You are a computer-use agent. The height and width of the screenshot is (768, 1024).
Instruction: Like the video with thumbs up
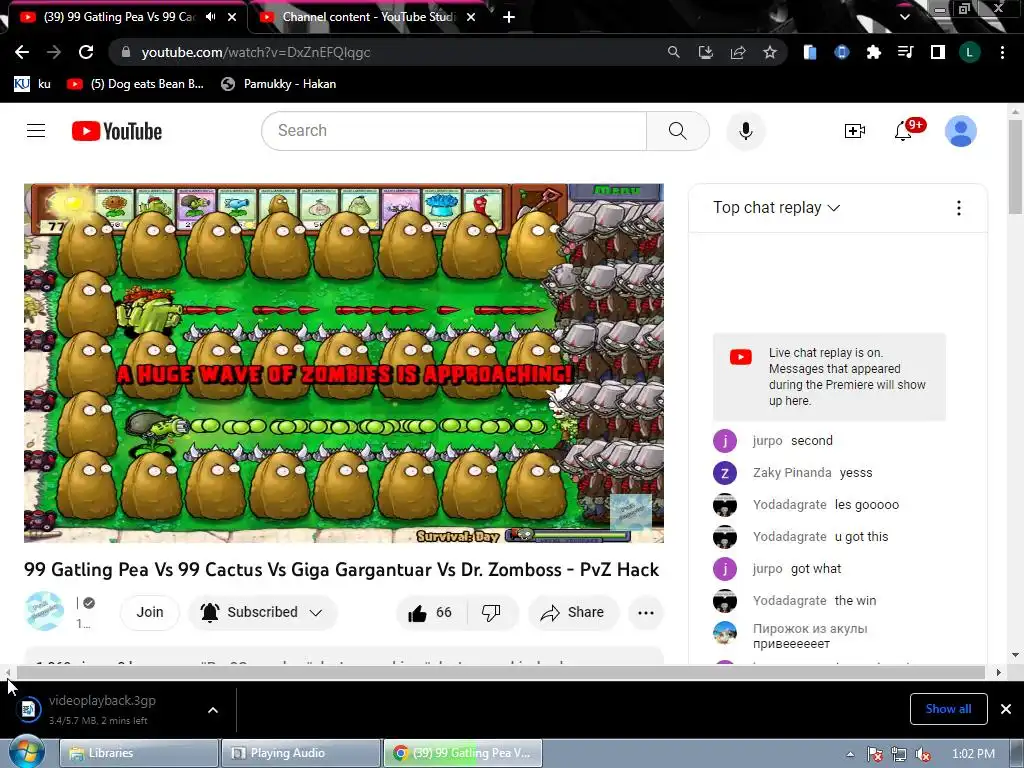point(430,613)
